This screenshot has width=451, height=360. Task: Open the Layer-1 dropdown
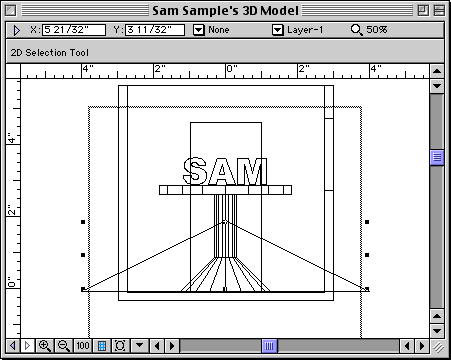(x=277, y=30)
